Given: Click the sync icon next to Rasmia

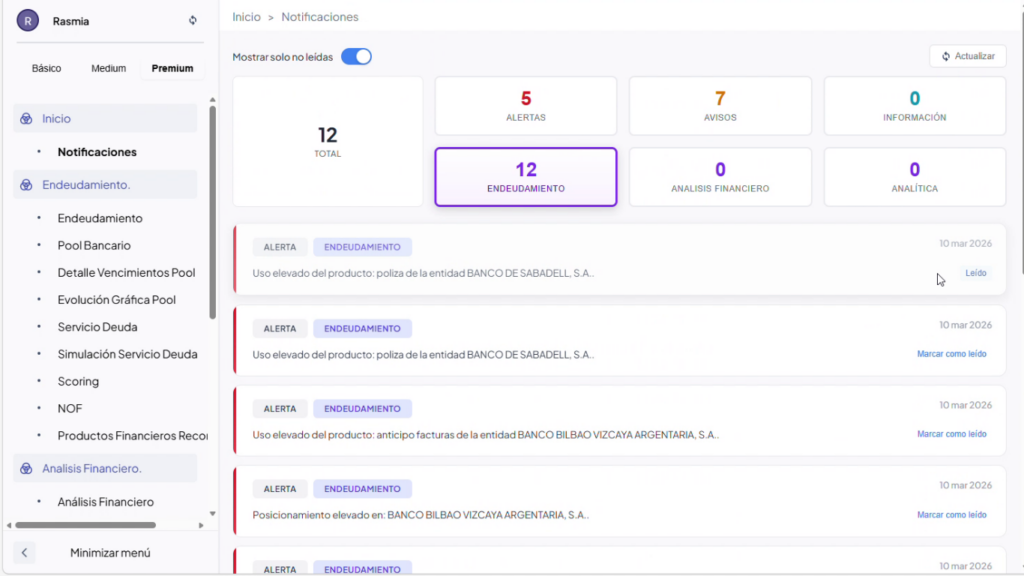Looking at the screenshot, I should (x=193, y=20).
